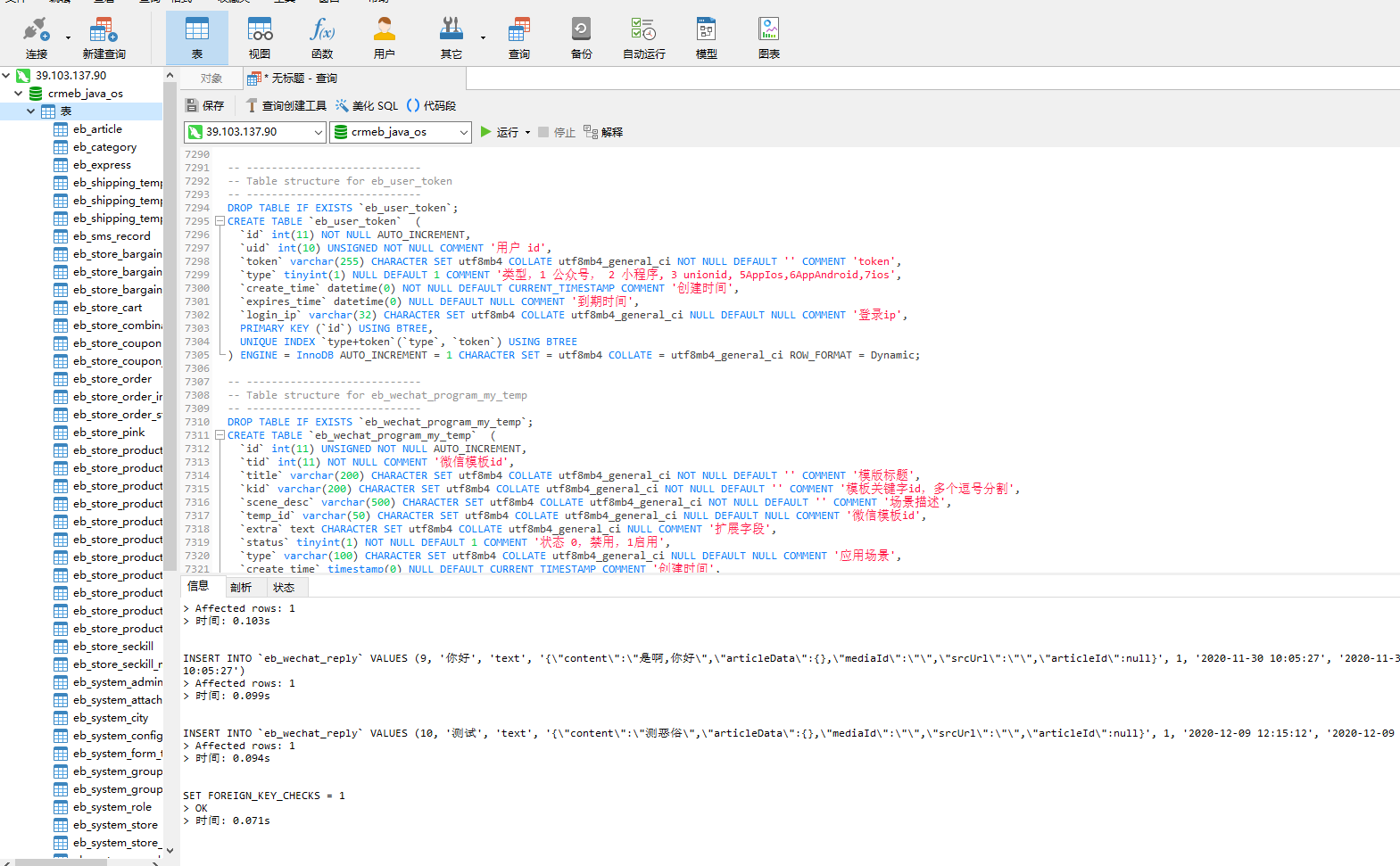The image size is (1400, 866).
Task: Select the eb_system_attach table
Action: pyautogui.click(x=118, y=700)
